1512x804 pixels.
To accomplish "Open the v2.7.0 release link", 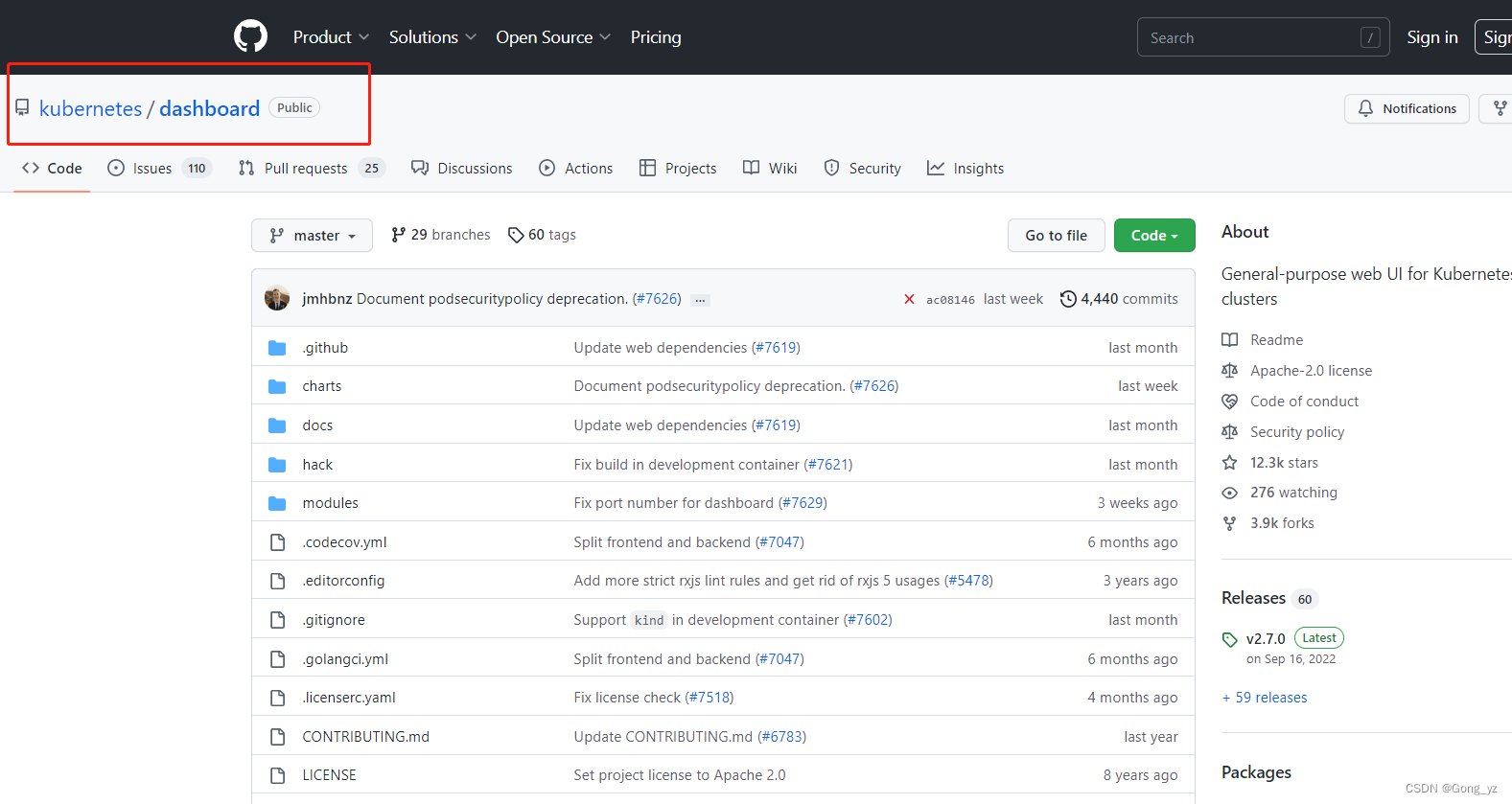I will pyautogui.click(x=1266, y=639).
